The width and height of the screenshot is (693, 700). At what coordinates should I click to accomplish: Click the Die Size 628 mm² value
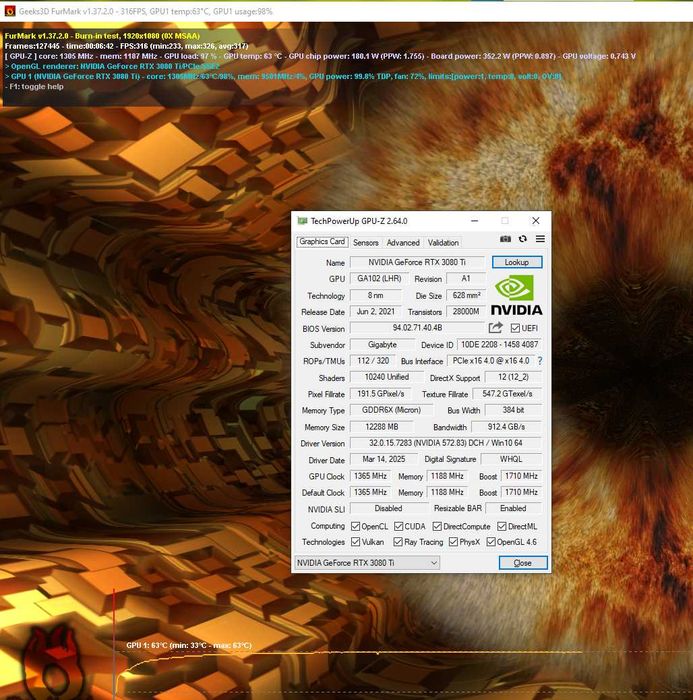(x=466, y=295)
